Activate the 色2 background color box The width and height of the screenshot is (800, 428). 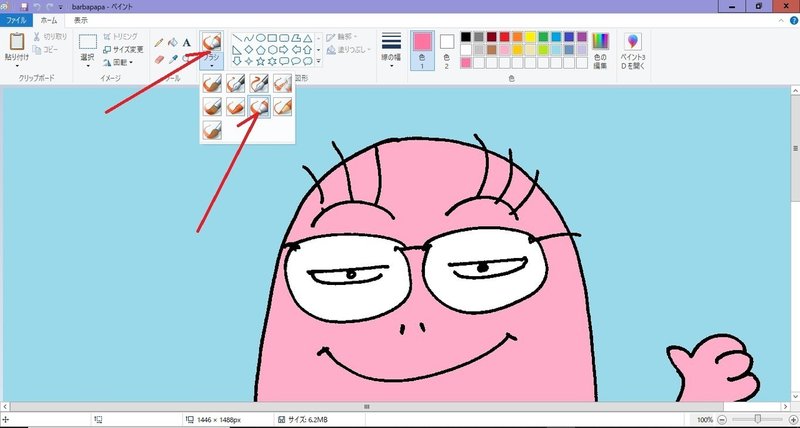click(x=446, y=50)
